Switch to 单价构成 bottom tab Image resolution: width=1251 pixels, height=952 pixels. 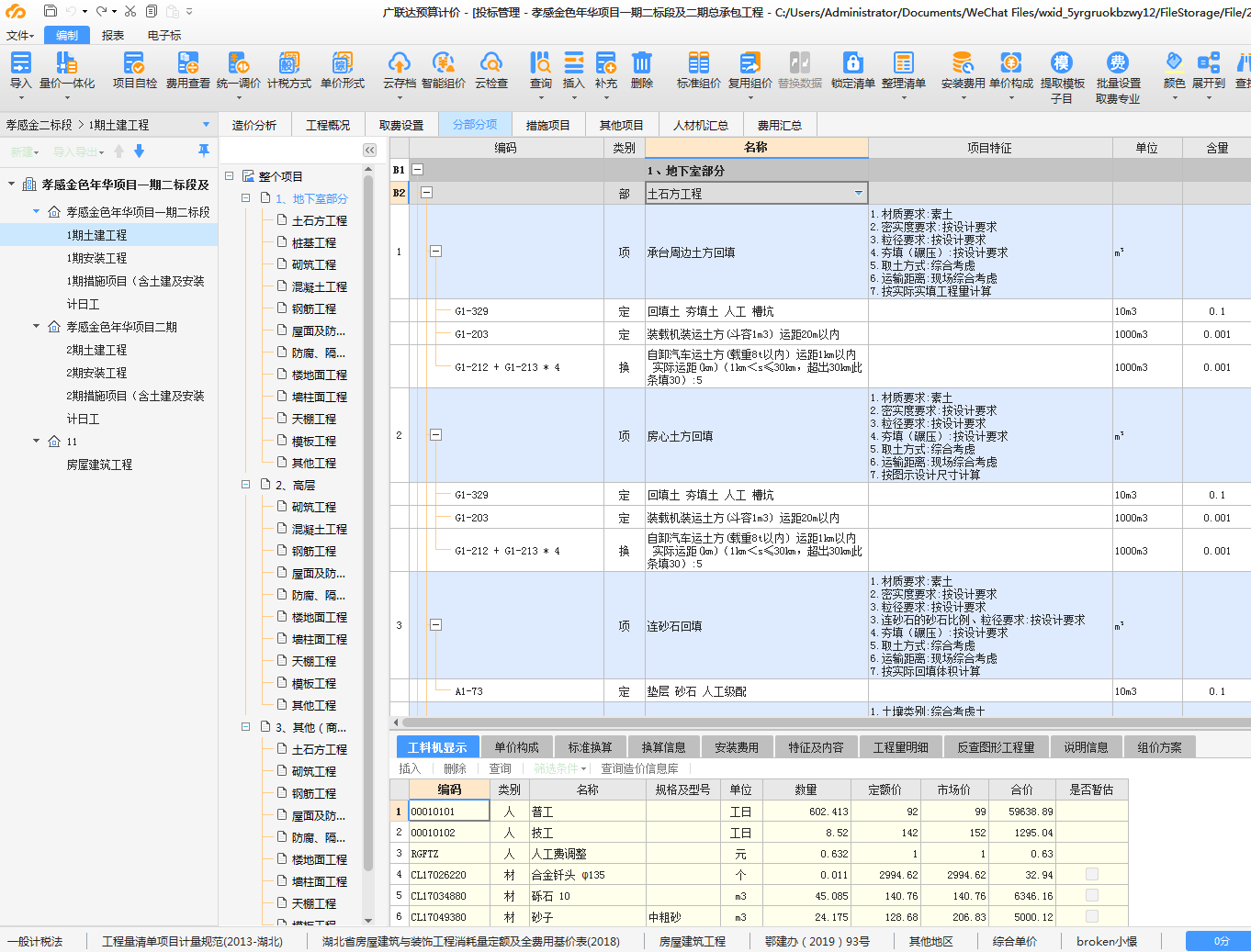(x=516, y=747)
